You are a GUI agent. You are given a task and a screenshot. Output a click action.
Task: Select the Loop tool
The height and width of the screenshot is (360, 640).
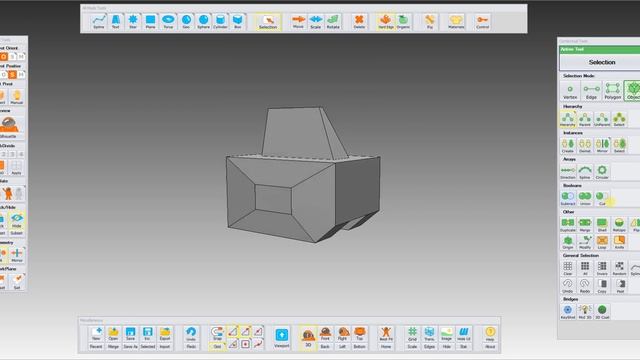(602, 242)
